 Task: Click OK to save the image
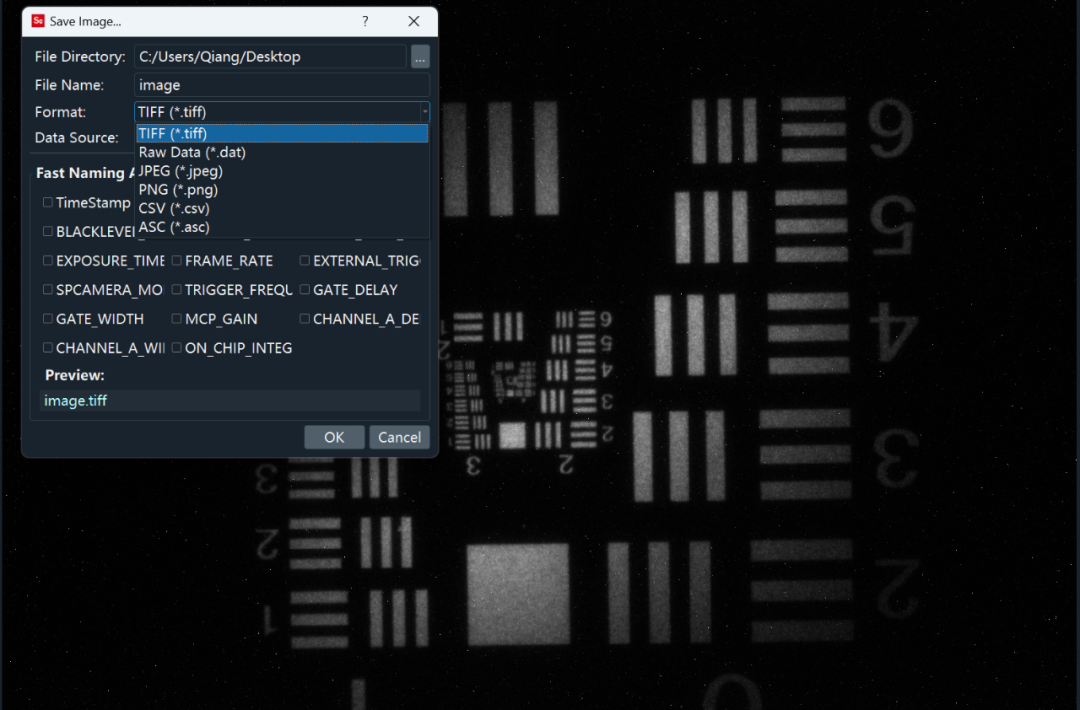click(334, 437)
